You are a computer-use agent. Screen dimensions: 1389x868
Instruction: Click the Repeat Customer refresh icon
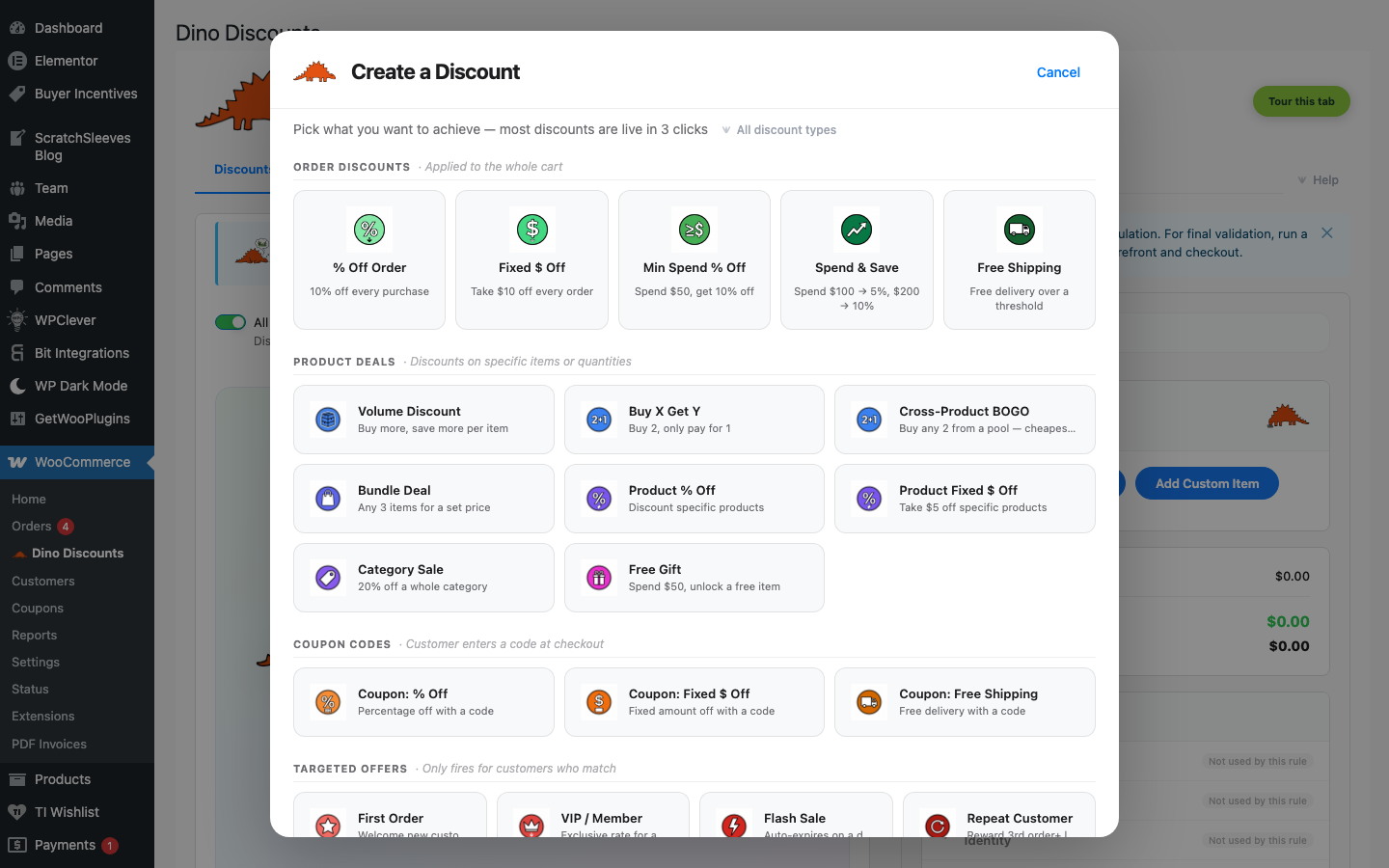click(938, 826)
